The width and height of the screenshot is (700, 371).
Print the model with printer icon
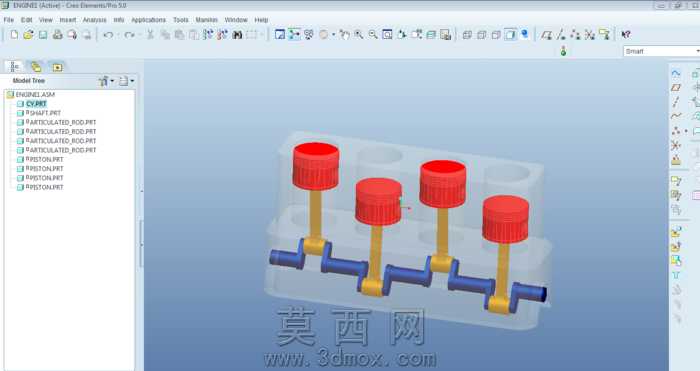coord(58,34)
